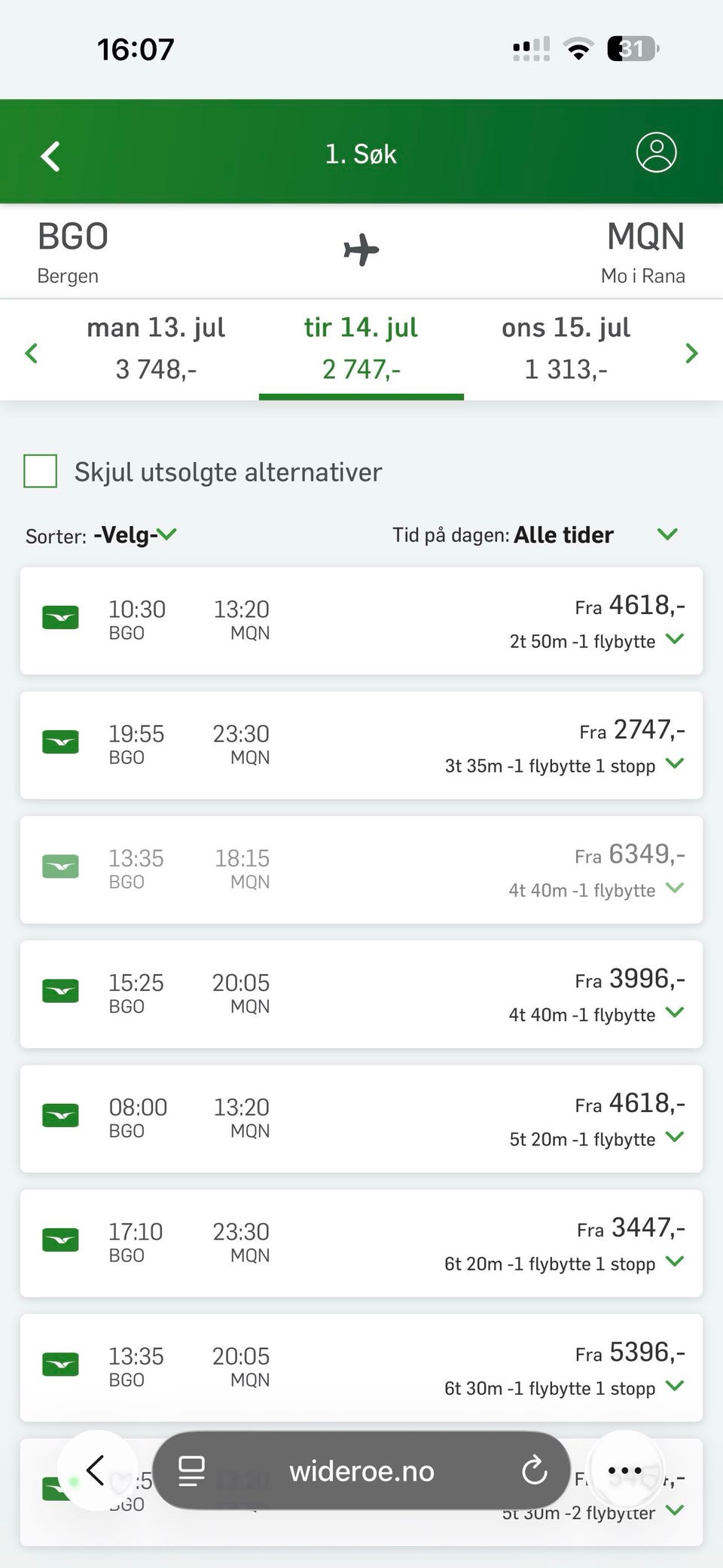Expand details of 10:30 flight 4618,-

[x=676, y=640]
